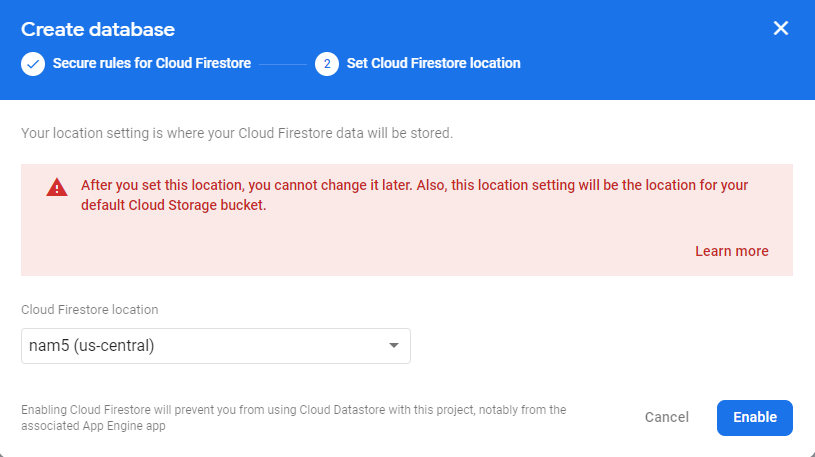Click the step 2 number circle
This screenshot has width=815, height=457.
(327, 64)
